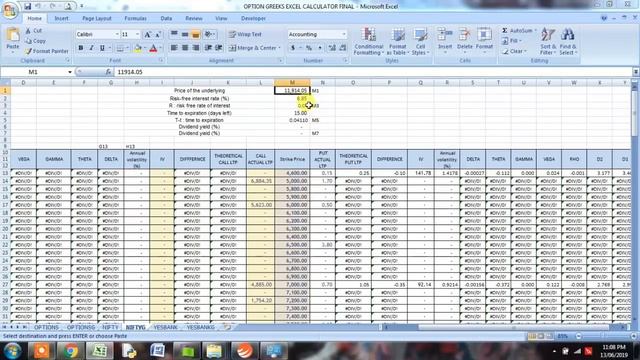Apply Comma Style
The image size is (640, 360).
(320, 48)
